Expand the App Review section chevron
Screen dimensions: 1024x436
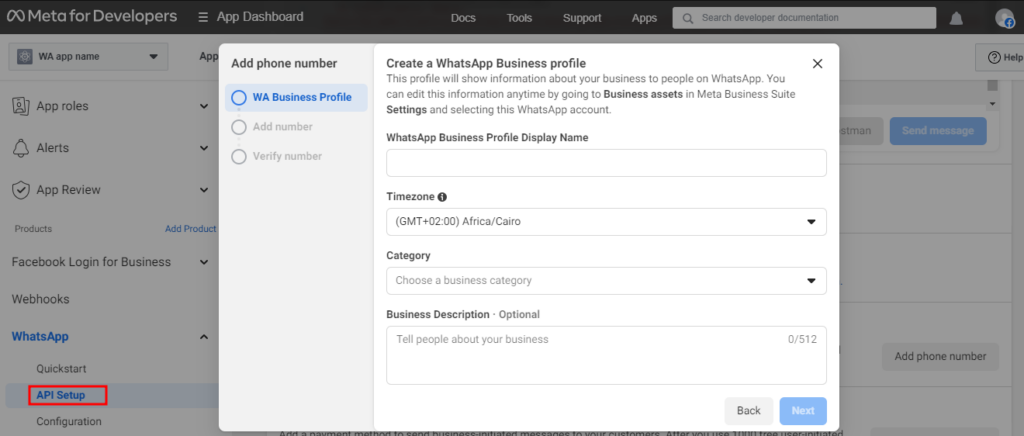[204, 190]
